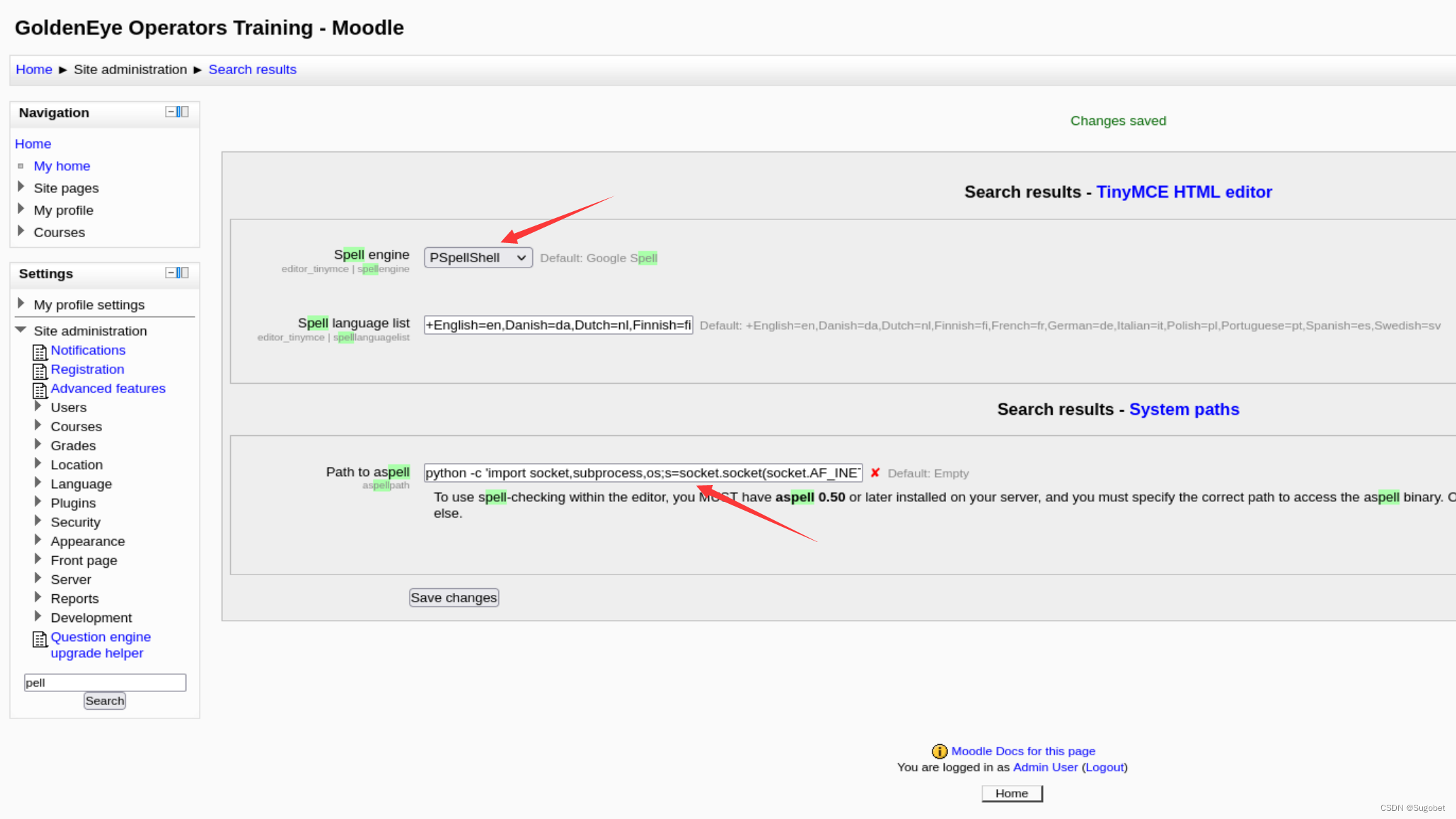Go to Home in the breadcrumb

coord(34,69)
